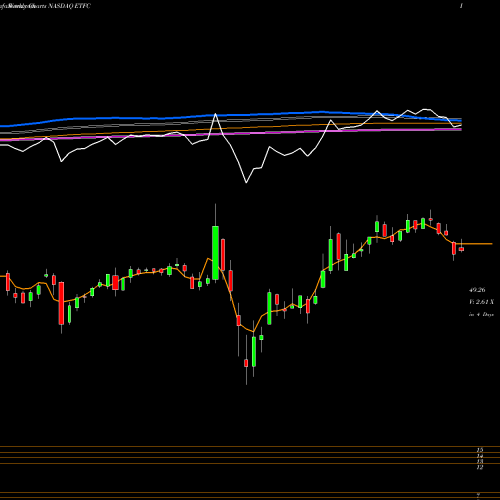The width and height of the screenshot is (500, 500).
Task: Click the NASDAQ ETFC chart title
Action: click(69, 6)
